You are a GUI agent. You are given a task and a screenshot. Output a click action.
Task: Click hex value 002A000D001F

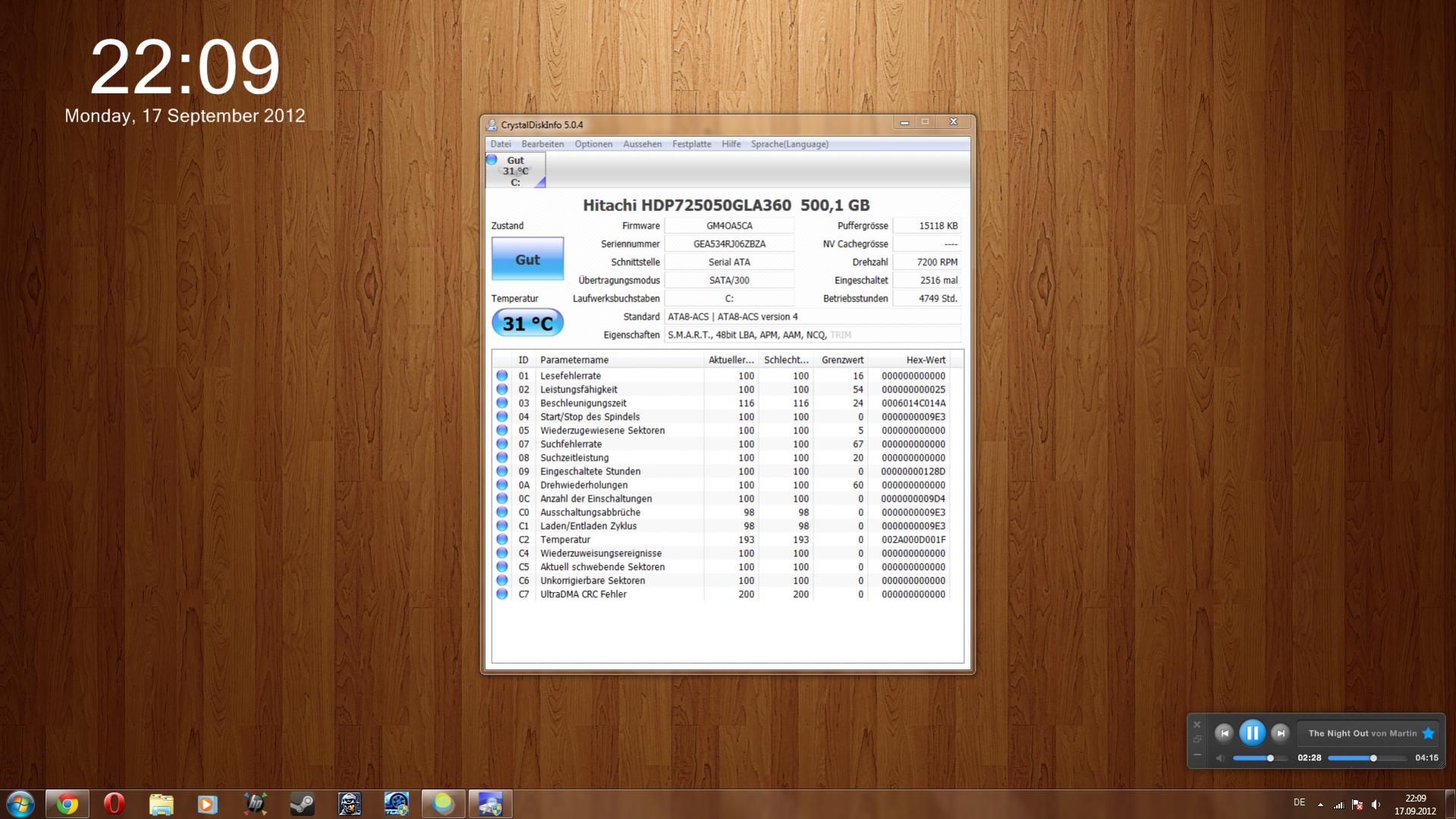coord(914,540)
